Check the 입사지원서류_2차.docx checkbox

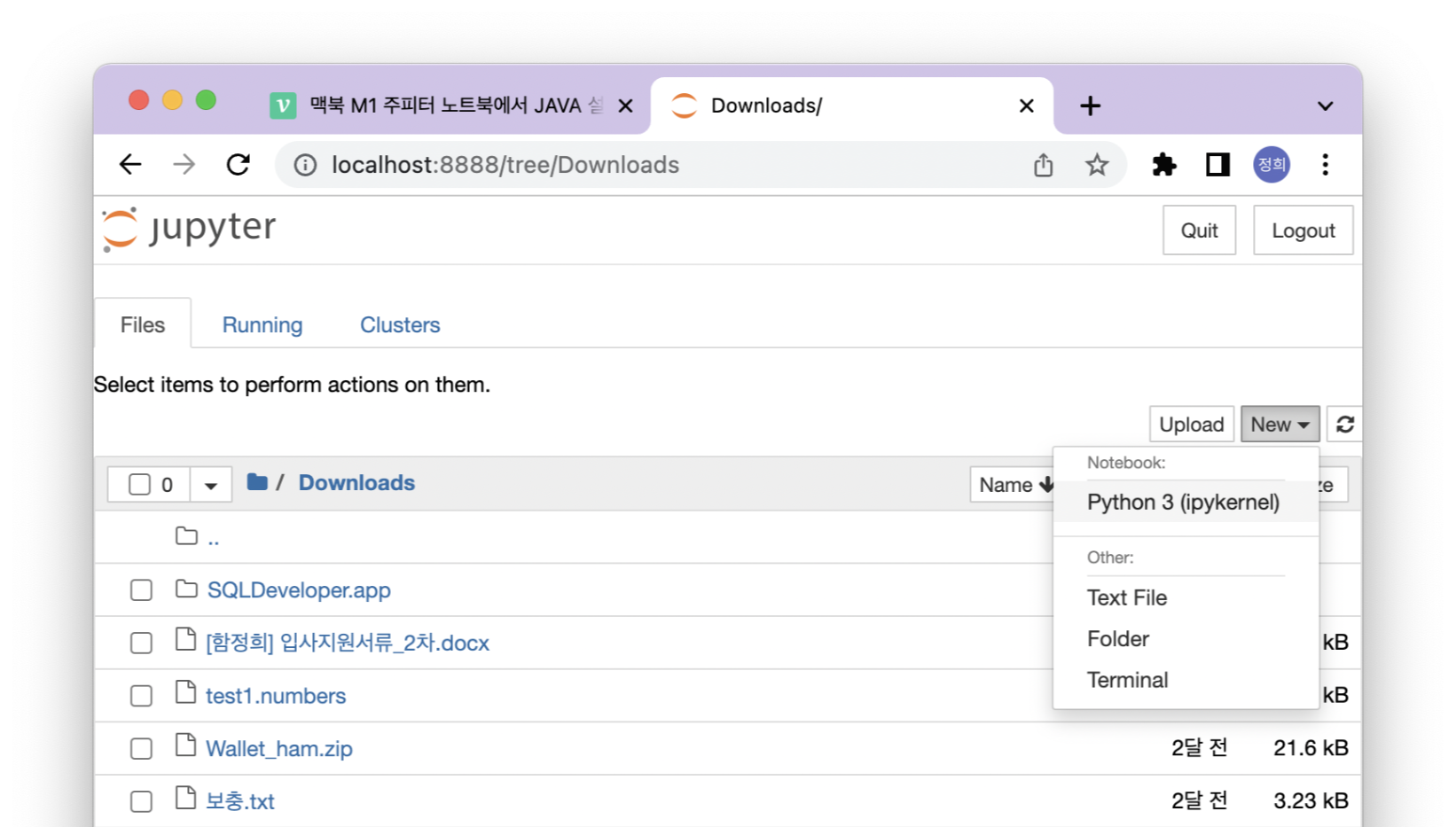pyautogui.click(x=141, y=644)
